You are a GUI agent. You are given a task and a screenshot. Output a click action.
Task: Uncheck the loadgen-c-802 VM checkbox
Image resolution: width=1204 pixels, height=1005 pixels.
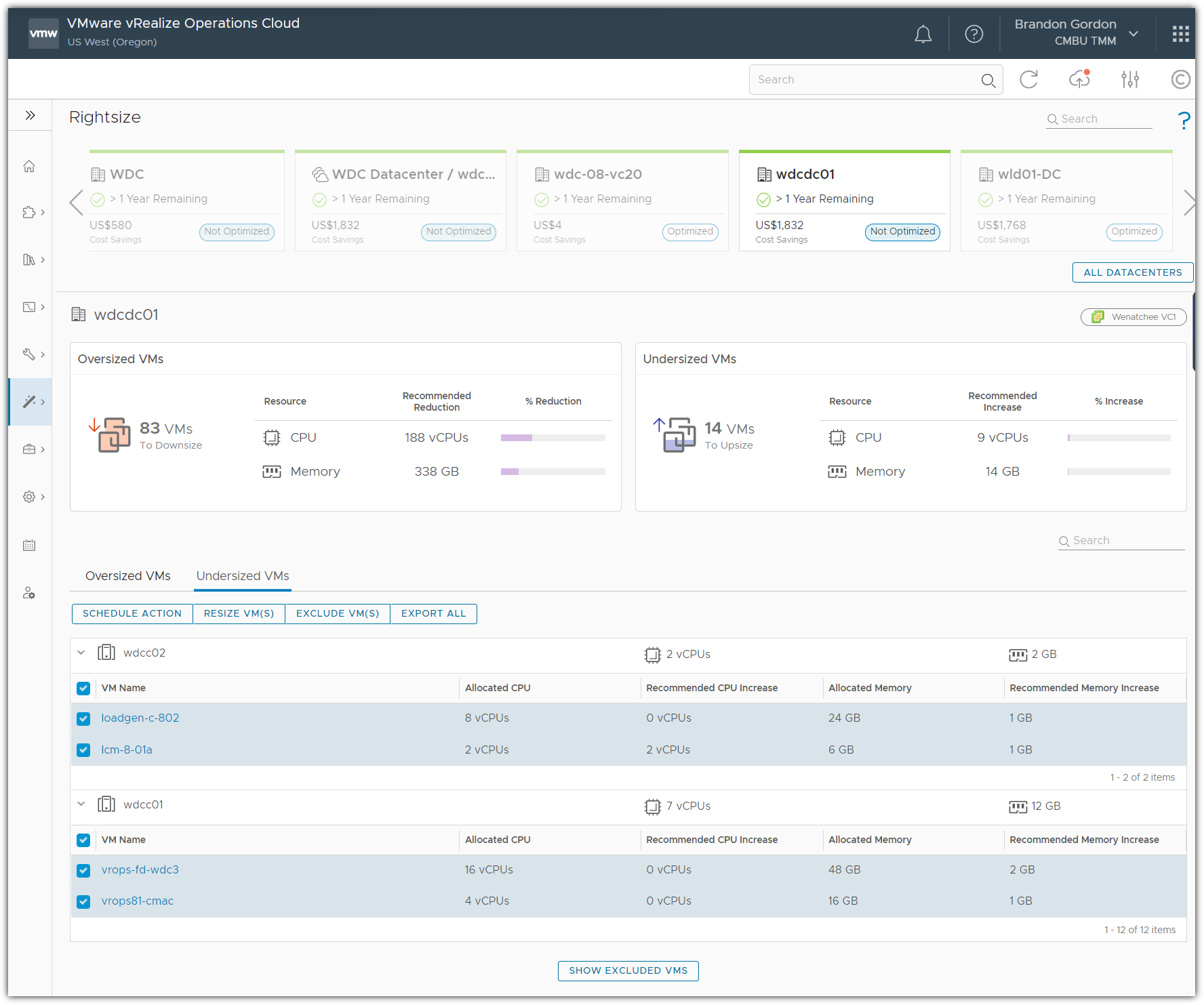tap(83, 718)
